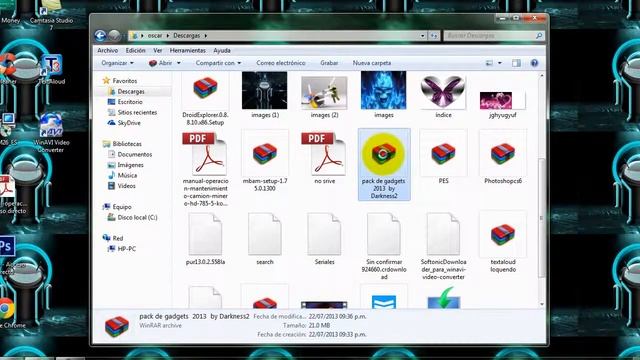This screenshot has width=640, height=360.
Task: Select mbam-setup-1.75.0.1300 archive
Action: [264, 161]
